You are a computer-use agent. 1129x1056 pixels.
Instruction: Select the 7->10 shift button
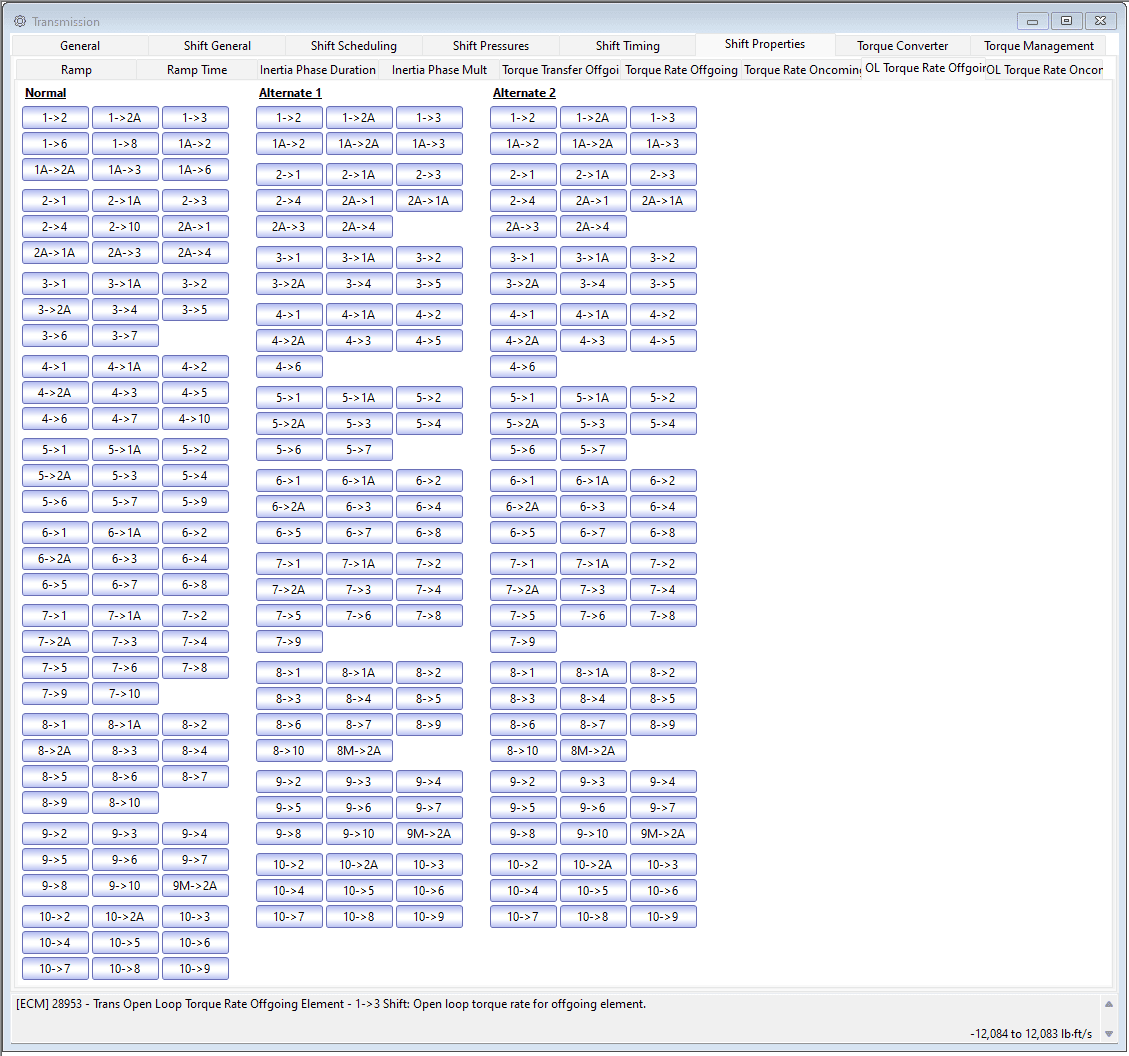point(125,694)
